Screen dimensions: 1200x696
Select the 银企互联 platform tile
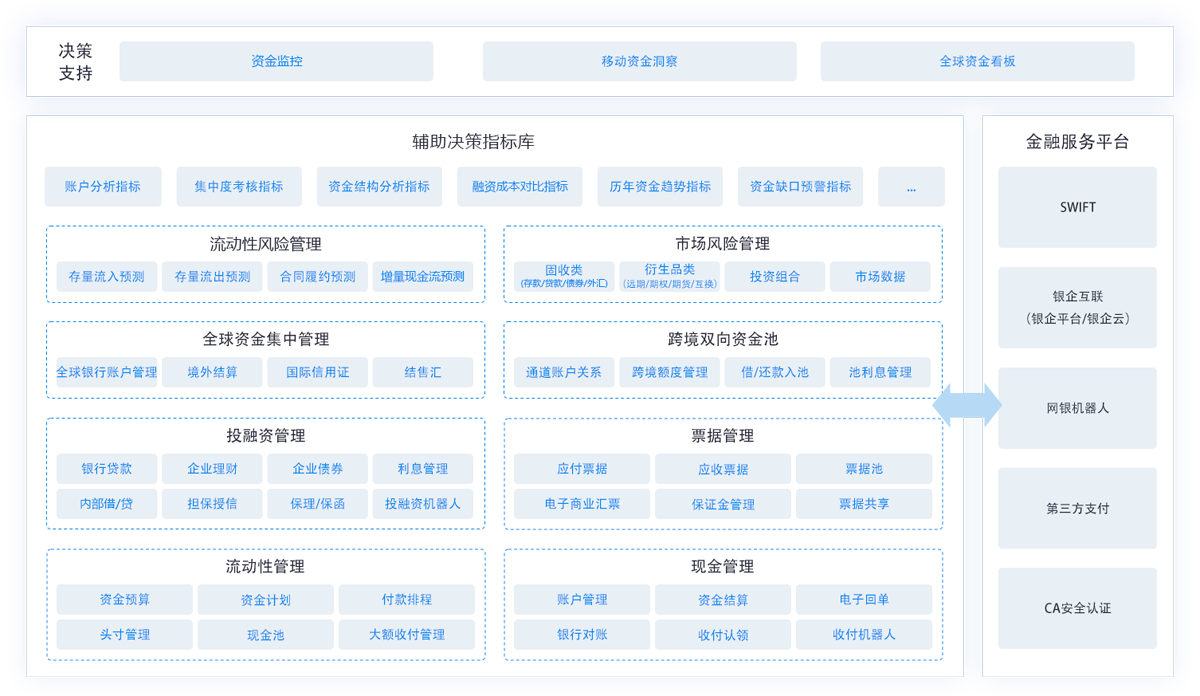point(1077,307)
